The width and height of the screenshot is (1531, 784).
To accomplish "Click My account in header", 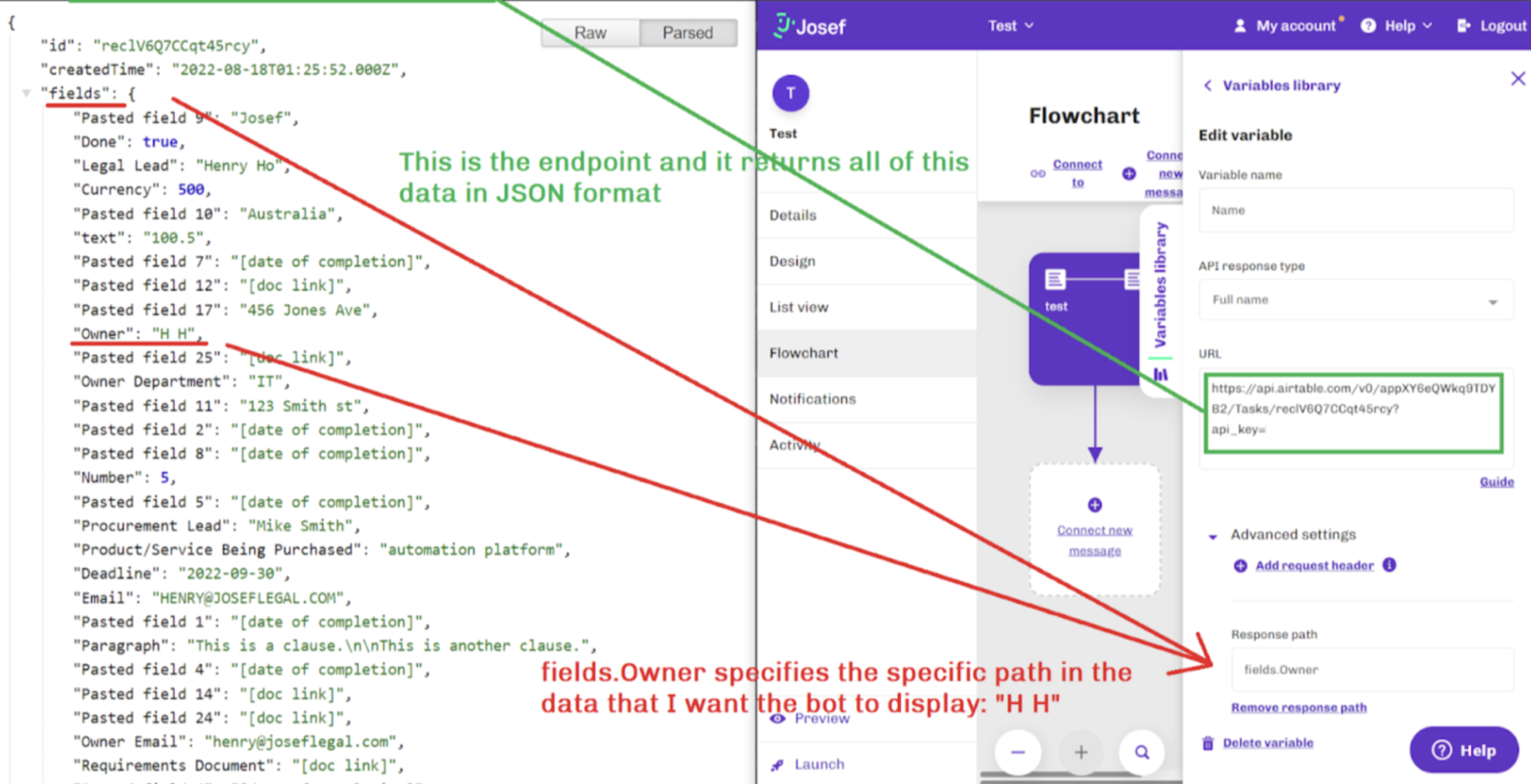I will (x=1296, y=26).
